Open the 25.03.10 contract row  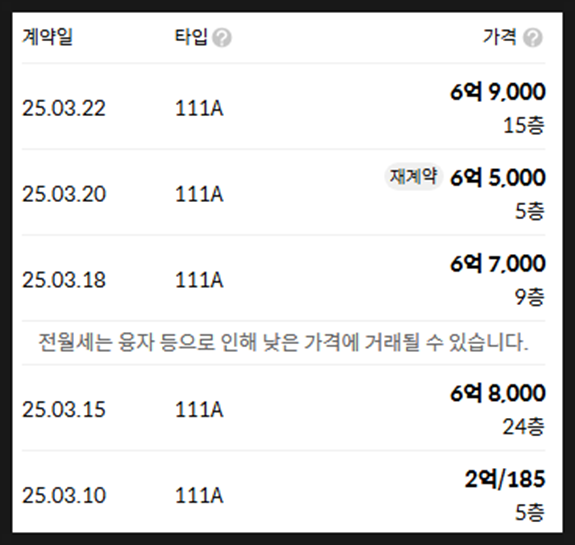click(x=283, y=492)
